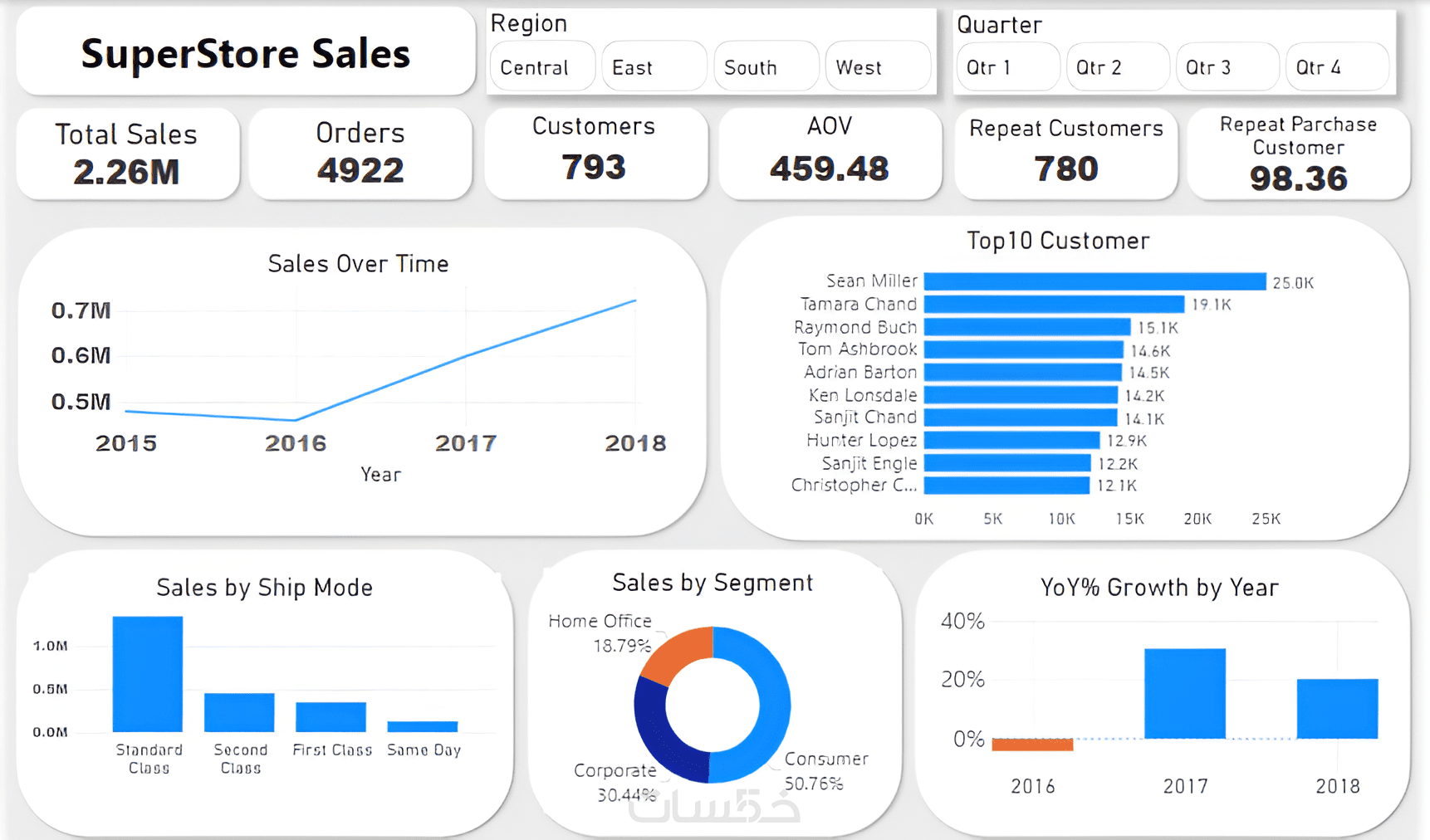1430x840 pixels.
Task: Select the 2018 point on Sales Over Time
Action: coord(635,300)
